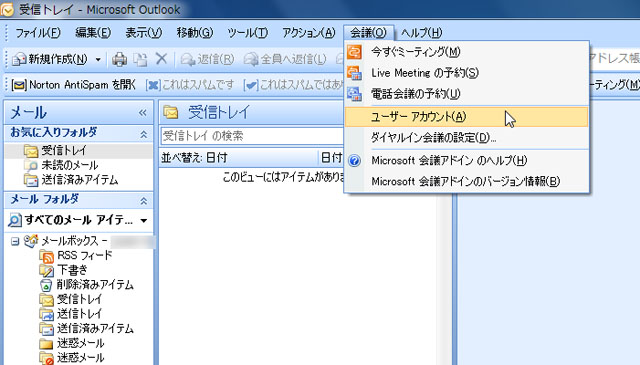Open the 表示(V) menu

pos(144,33)
